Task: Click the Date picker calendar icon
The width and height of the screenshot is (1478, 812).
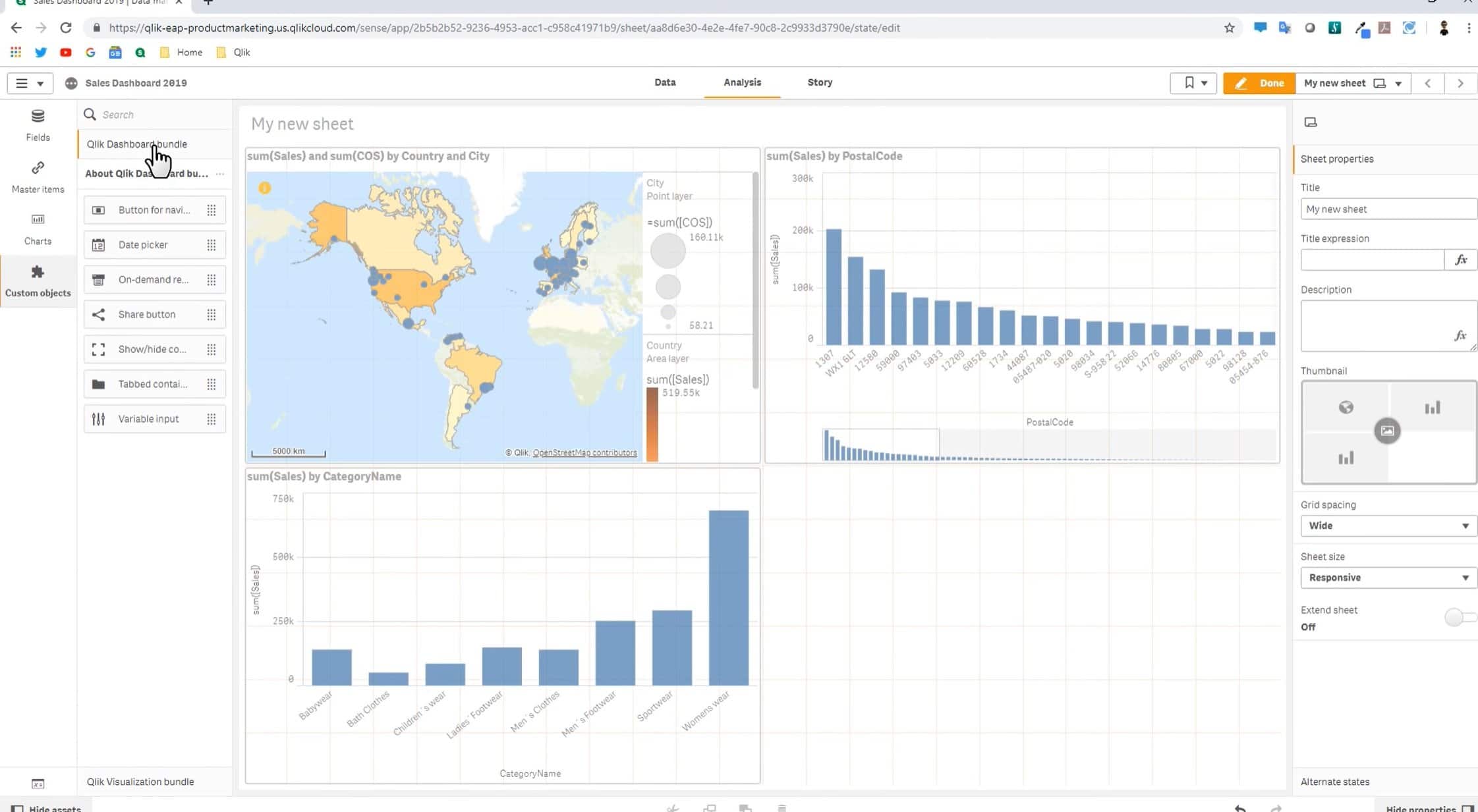Action: coord(98,245)
